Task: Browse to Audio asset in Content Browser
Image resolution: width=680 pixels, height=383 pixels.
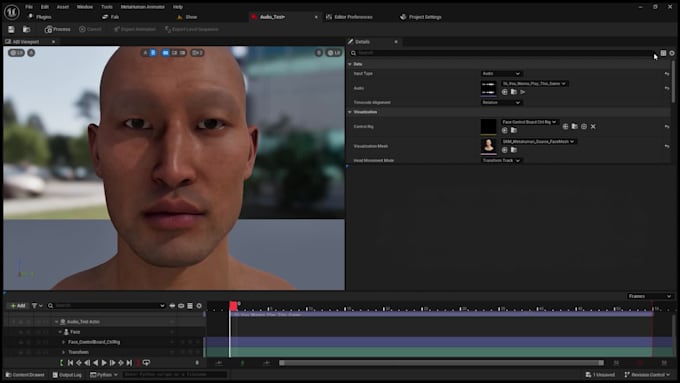Action: (x=513, y=92)
